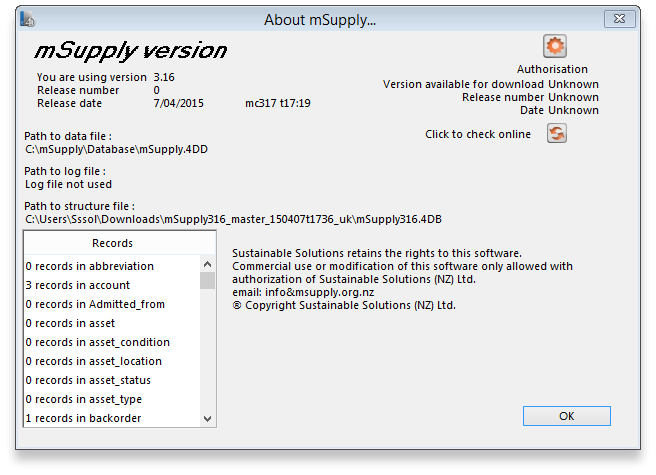Select '0 records in abbreviation' row
Viewport: 656px width, 475px height.
click(x=90, y=266)
